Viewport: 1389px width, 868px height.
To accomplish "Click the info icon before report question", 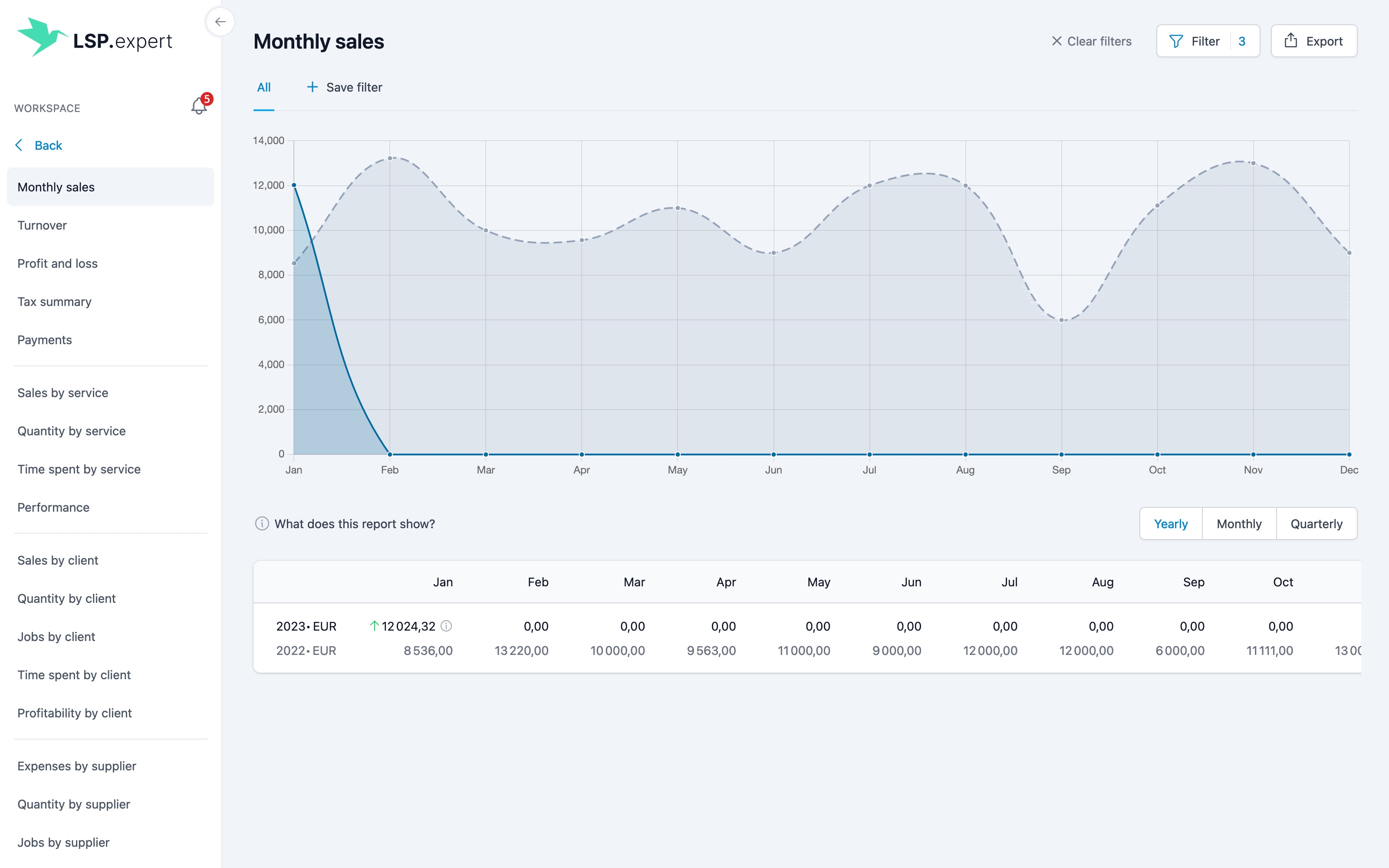I will pyautogui.click(x=262, y=523).
